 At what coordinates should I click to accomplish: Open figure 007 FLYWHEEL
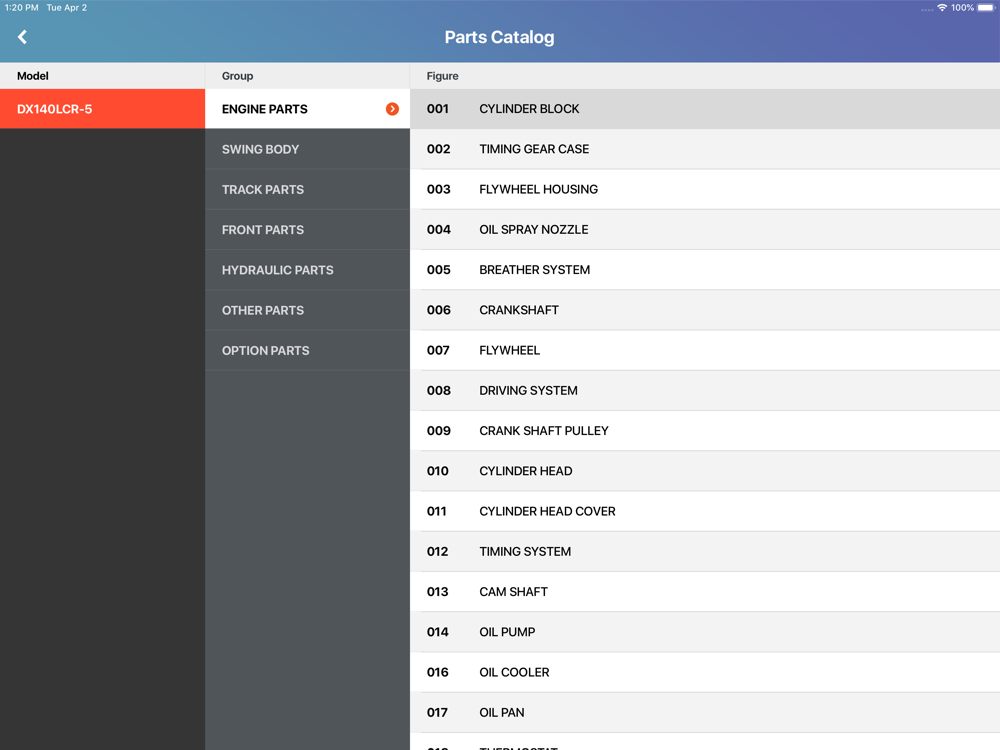(705, 350)
